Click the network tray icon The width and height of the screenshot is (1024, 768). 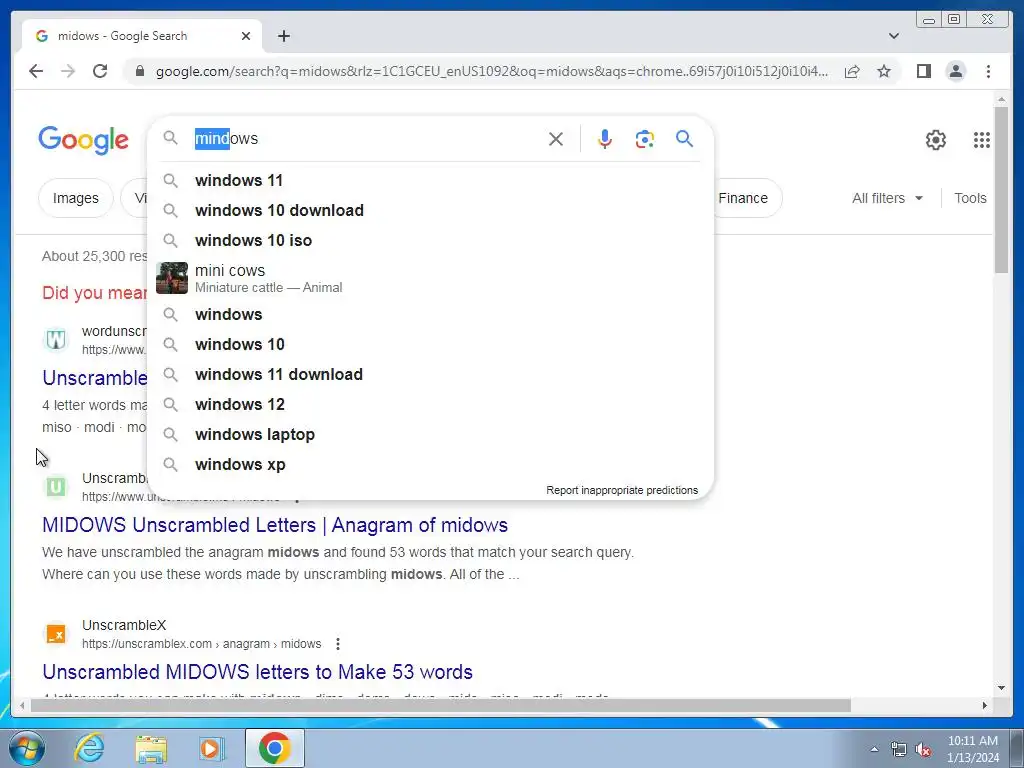(899, 750)
